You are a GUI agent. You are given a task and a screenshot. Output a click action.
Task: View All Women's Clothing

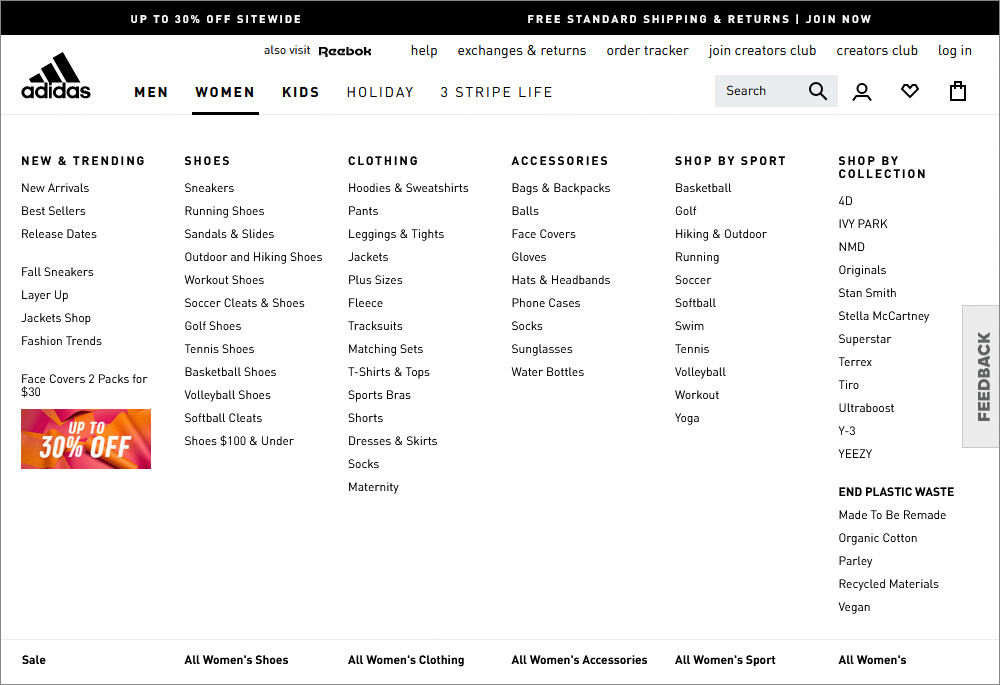(406, 660)
